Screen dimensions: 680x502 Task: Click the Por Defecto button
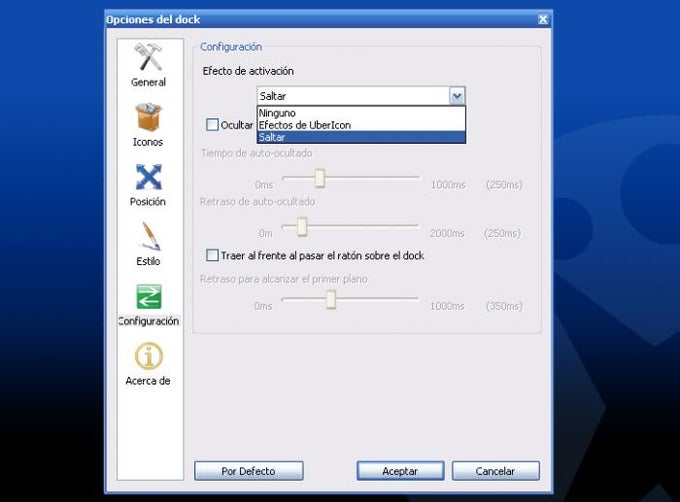click(248, 471)
